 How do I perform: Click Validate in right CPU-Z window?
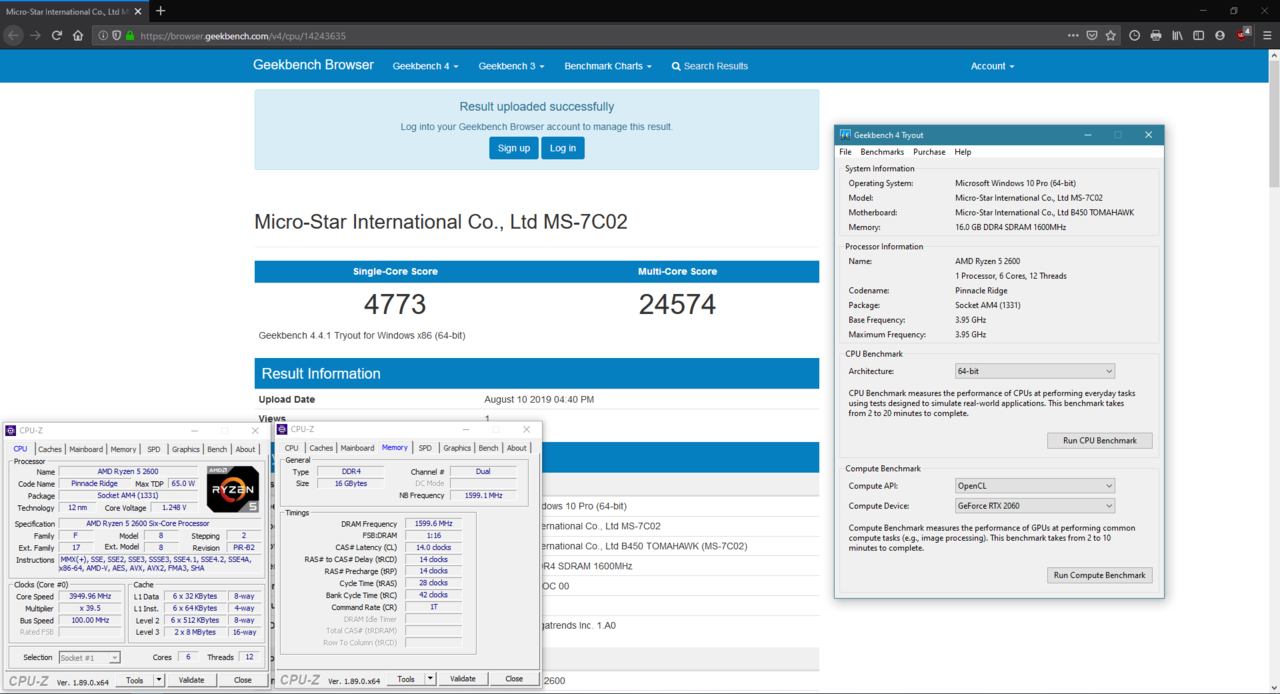462,679
